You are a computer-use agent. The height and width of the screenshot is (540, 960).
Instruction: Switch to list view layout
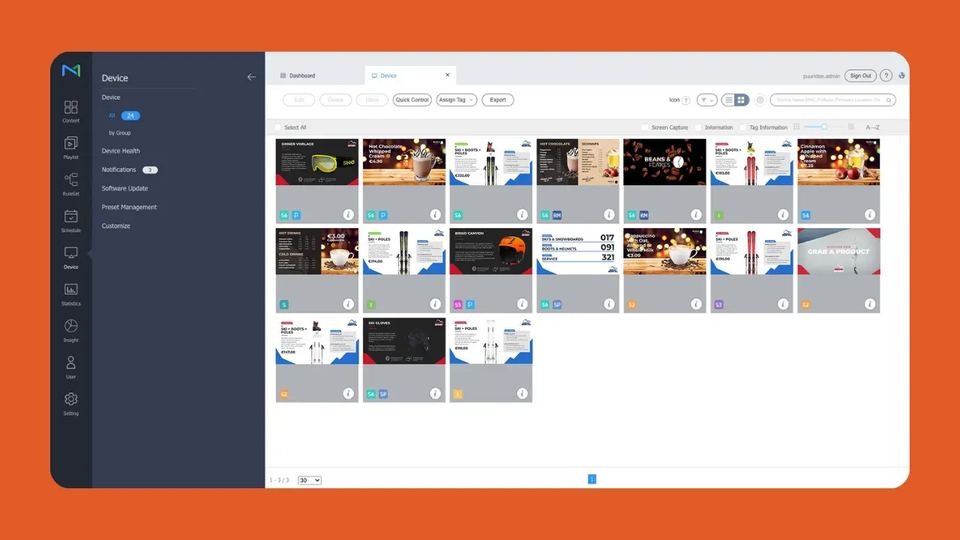coord(728,100)
